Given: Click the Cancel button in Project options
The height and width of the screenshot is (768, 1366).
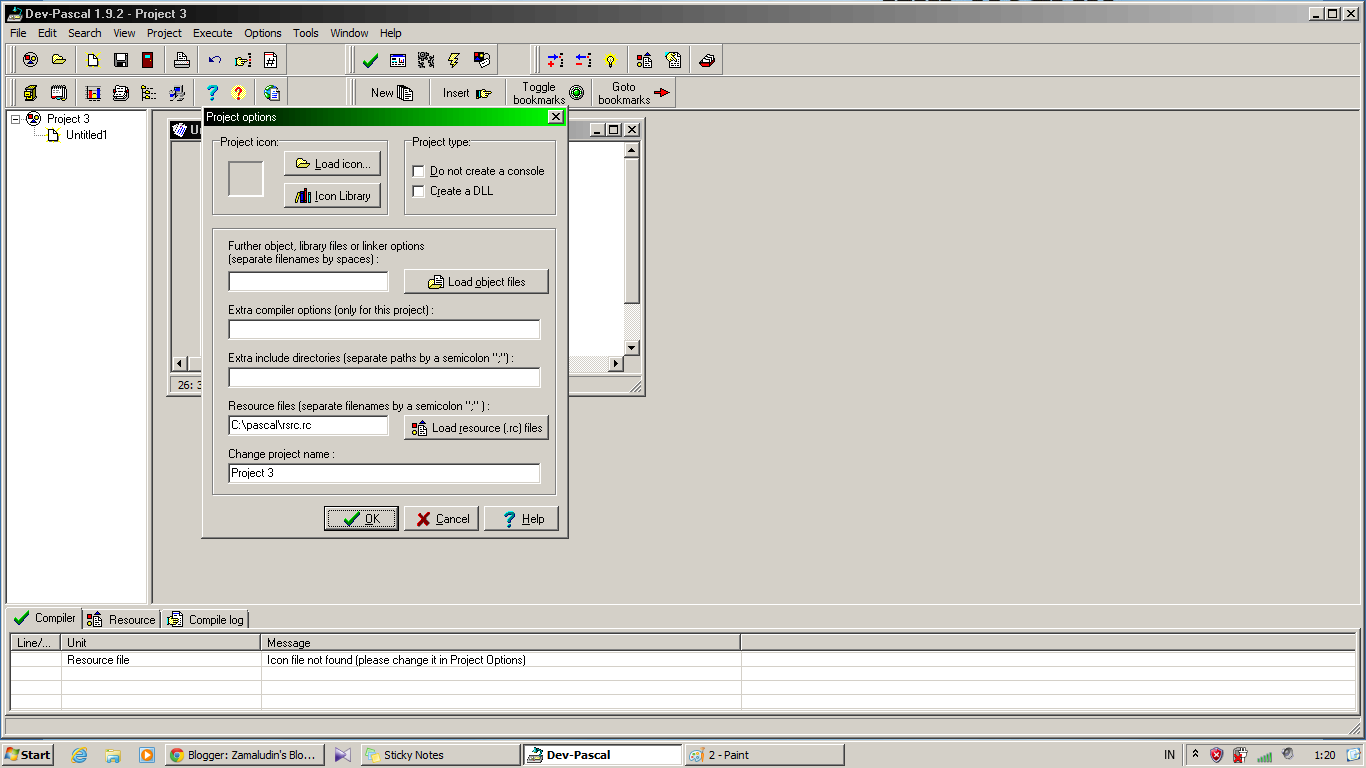Looking at the screenshot, I should coord(442,519).
